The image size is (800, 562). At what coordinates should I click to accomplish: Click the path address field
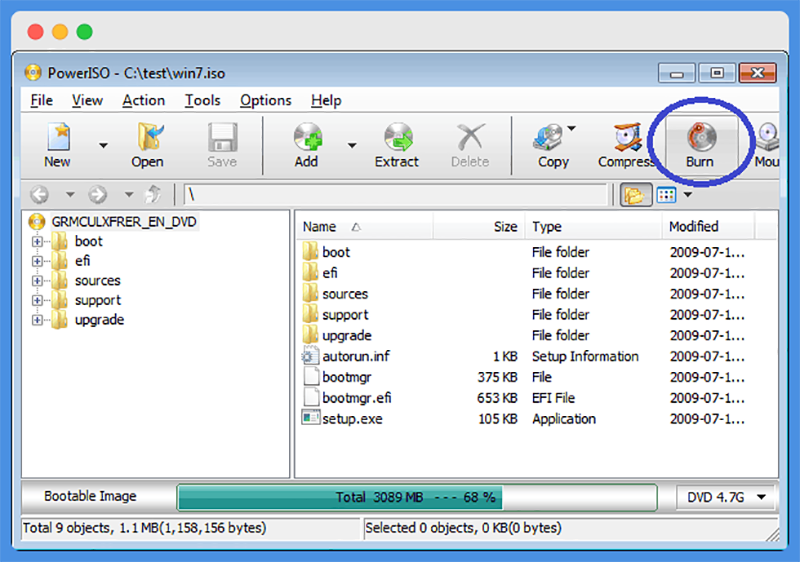pos(396,194)
